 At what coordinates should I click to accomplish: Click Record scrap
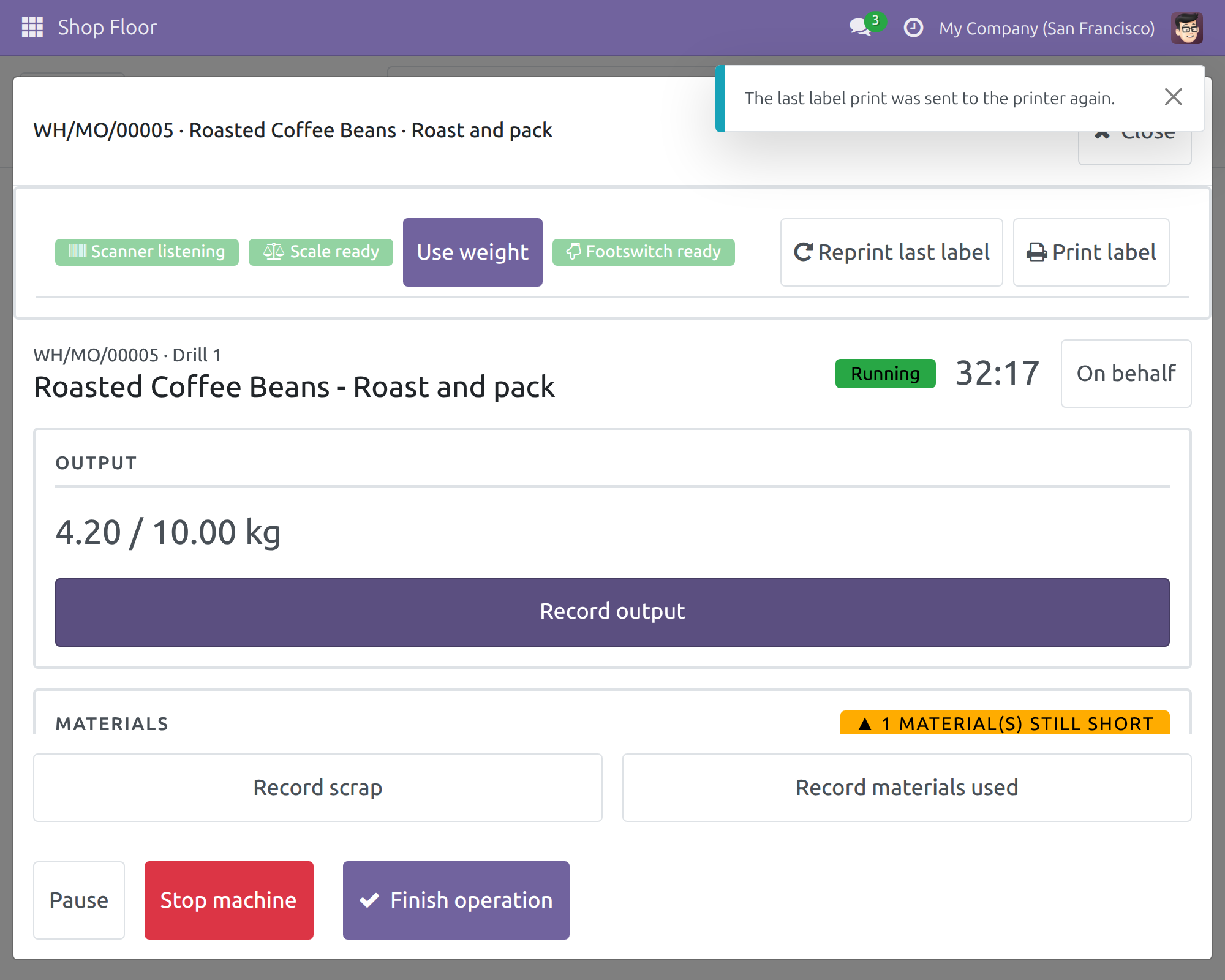tap(318, 788)
